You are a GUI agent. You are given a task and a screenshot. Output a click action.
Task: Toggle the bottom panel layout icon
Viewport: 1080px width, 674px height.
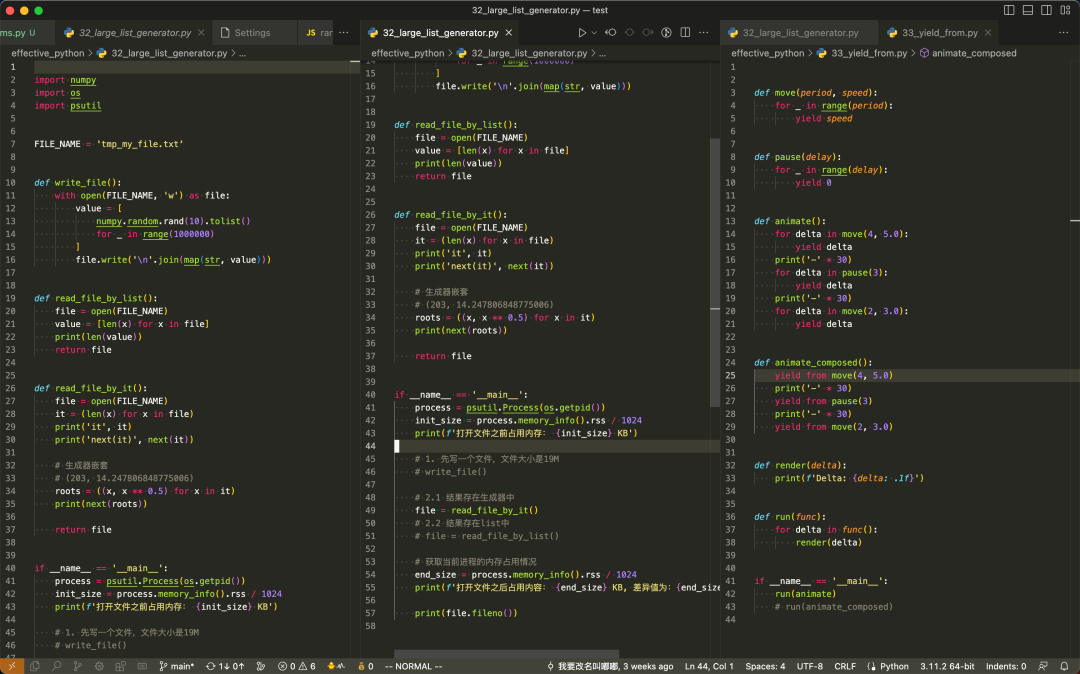[x=1027, y=10]
